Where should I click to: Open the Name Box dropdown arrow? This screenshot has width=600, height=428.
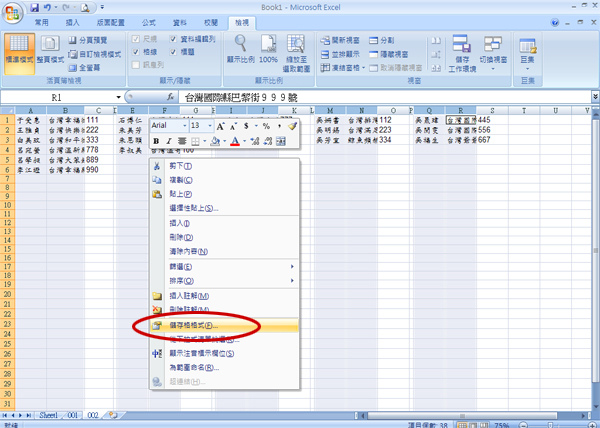tap(118, 98)
